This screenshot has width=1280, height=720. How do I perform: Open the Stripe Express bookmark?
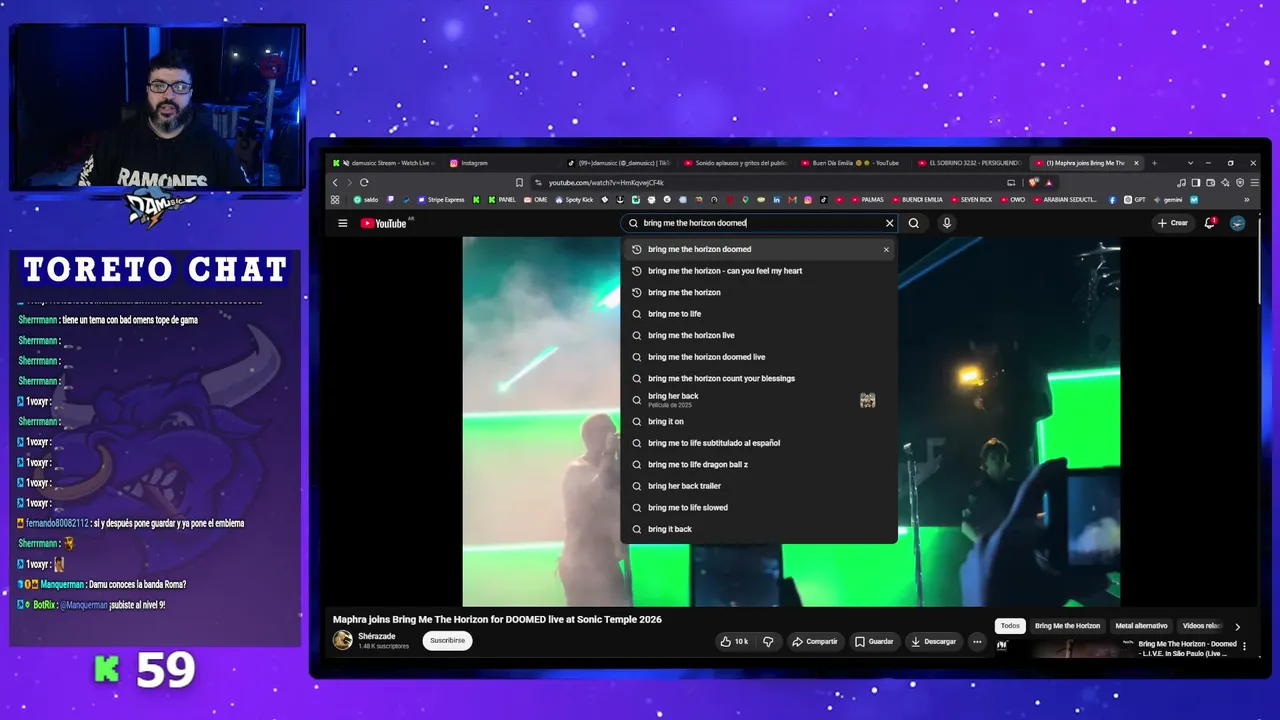[441, 200]
